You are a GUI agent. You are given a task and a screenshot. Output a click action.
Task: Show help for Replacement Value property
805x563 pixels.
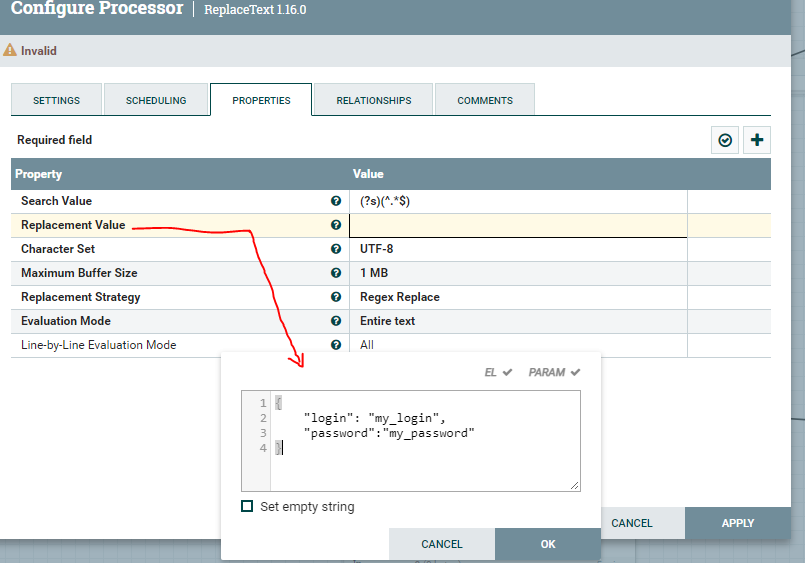[336, 225]
